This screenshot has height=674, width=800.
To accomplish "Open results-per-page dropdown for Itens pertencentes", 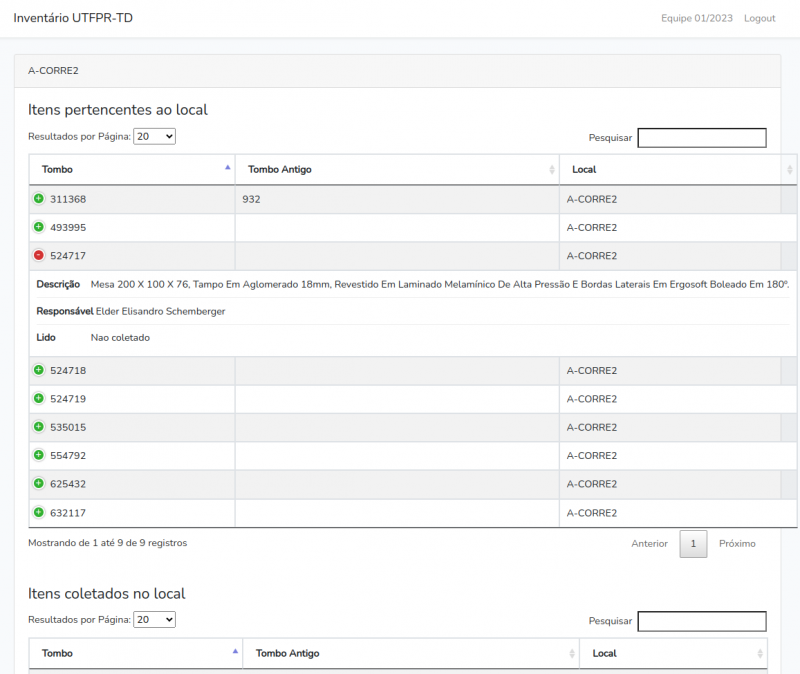I will pyautogui.click(x=154, y=136).
